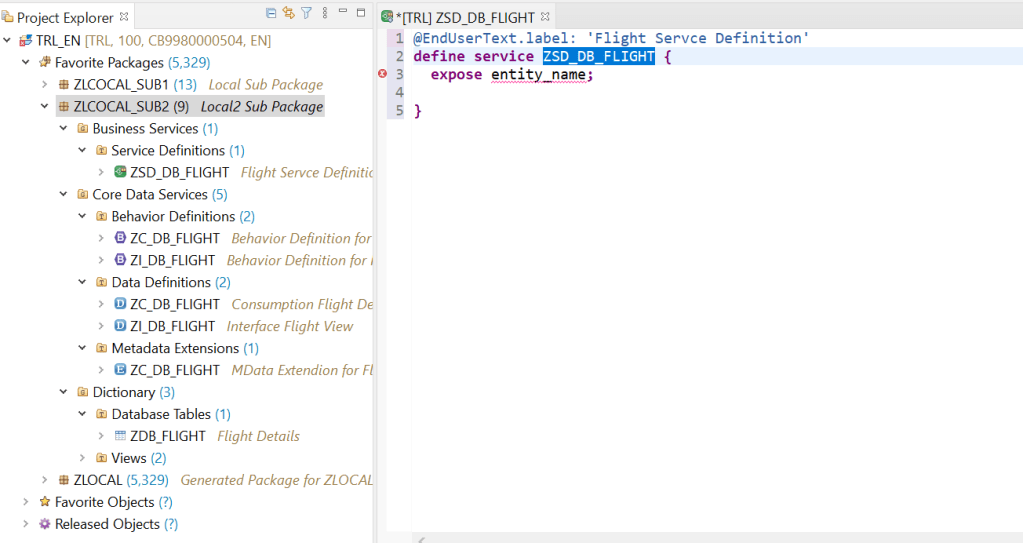Select ZLOCAL Generated Package row
Image resolution: width=1023 pixels, height=543 pixels.
(x=222, y=480)
